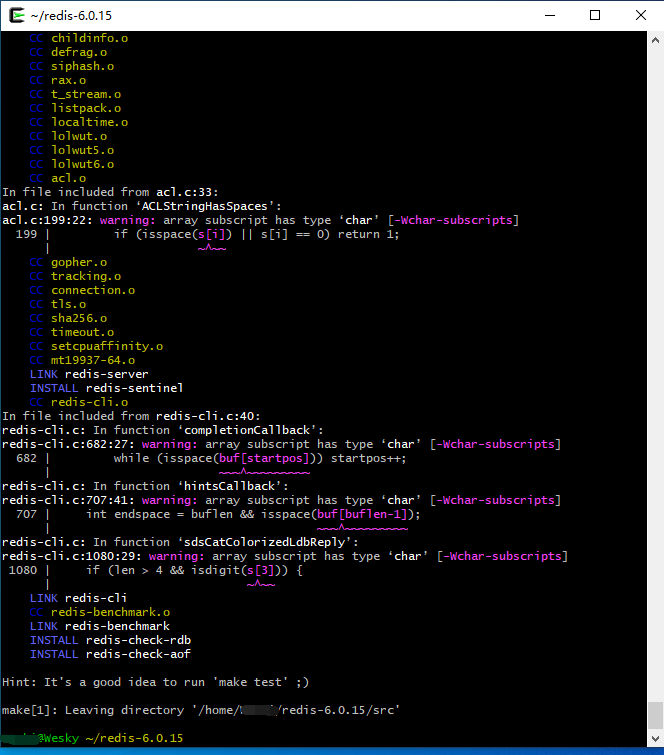Click the 'defrag.o' output line
The width and height of the screenshot is (664, 755).
click(x=68, y=52)
